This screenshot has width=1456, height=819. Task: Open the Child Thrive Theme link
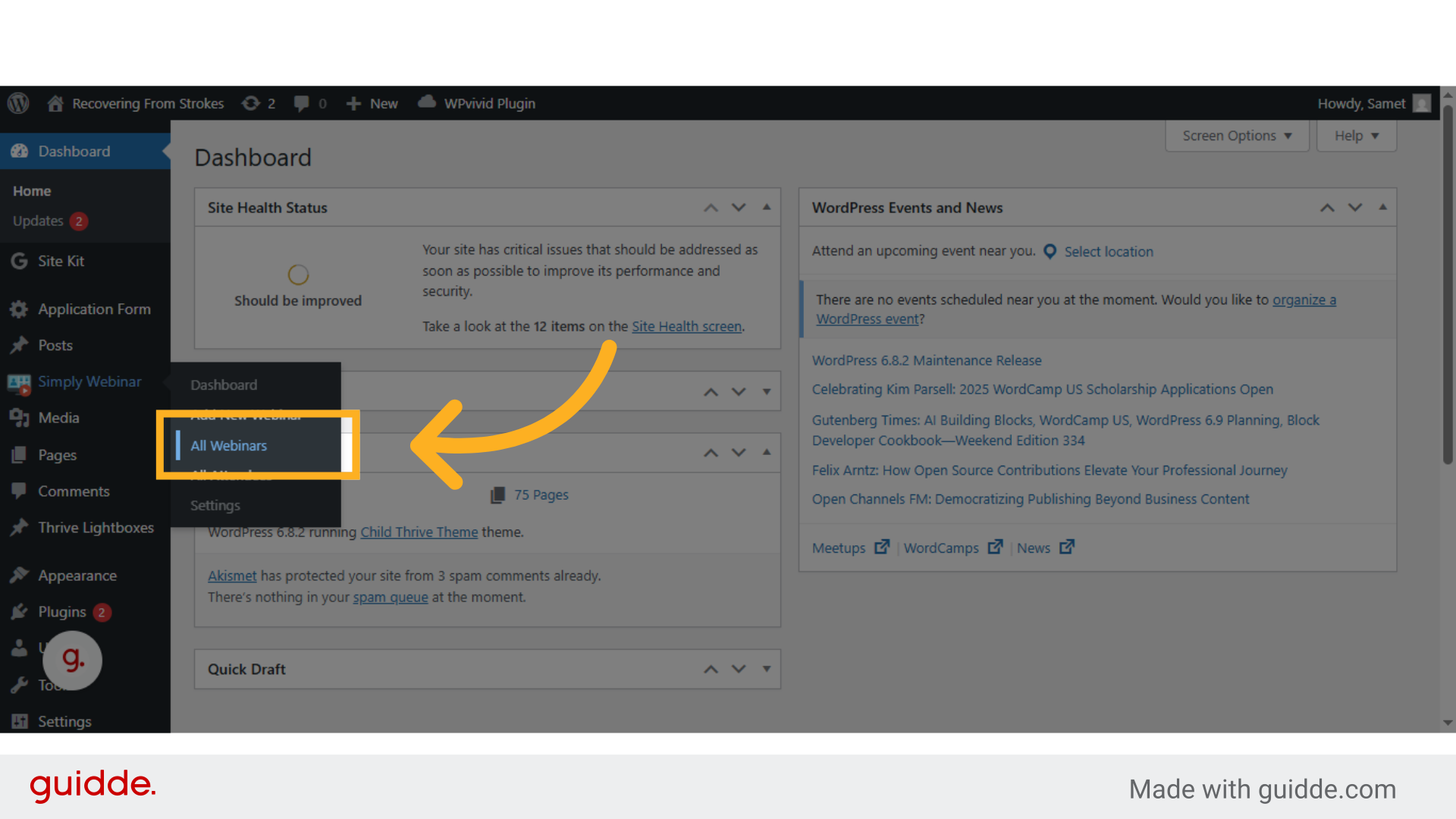[419, 532]
